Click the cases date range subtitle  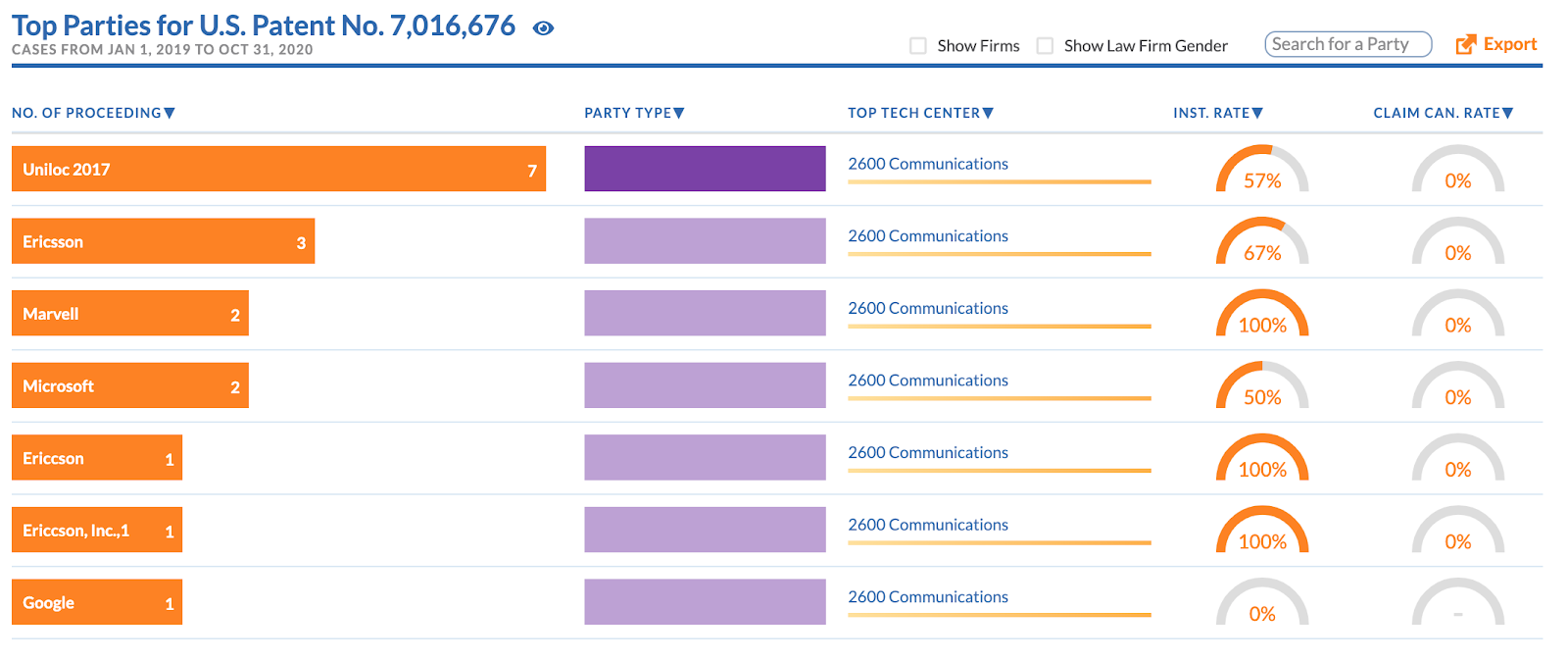point(163,50)
